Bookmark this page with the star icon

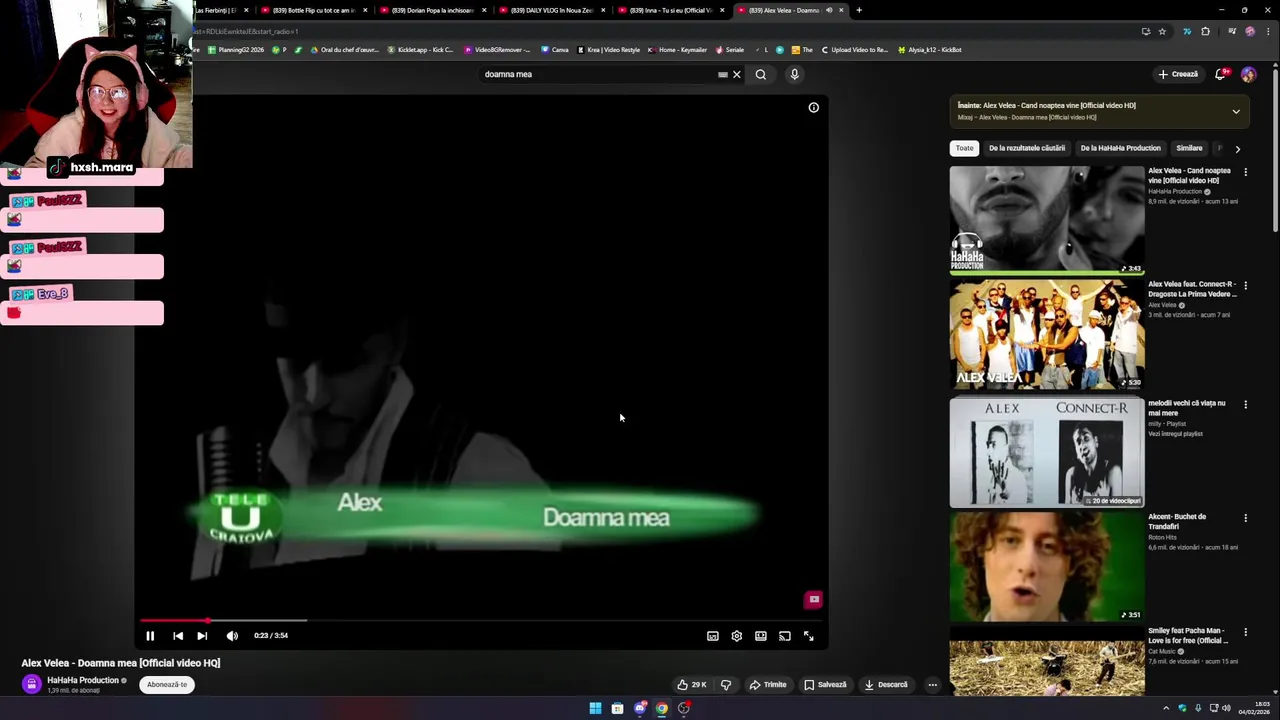pyautogui.click(x=1162, y=31)
